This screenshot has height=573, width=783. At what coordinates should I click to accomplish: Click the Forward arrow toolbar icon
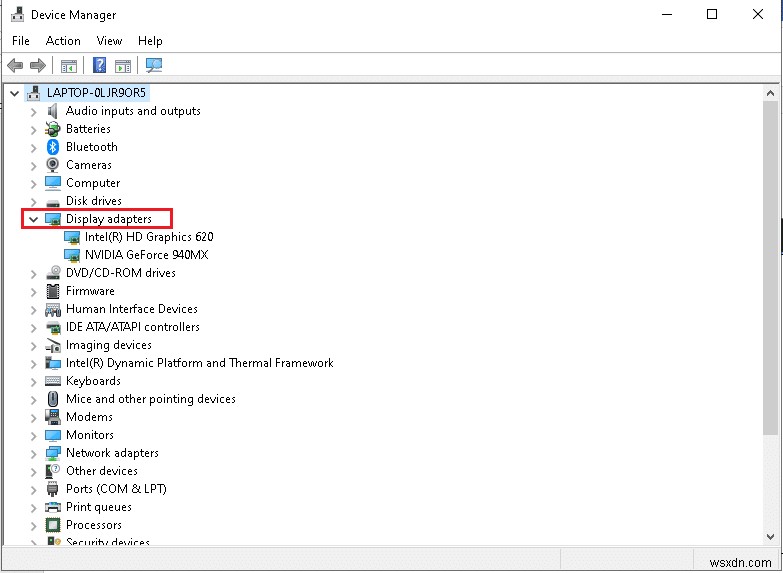[38, 65]
